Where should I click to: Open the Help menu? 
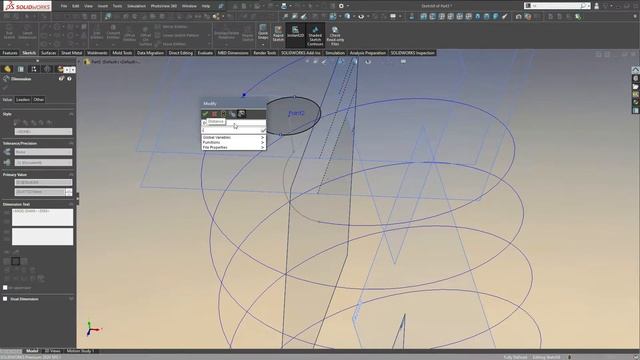tap(206, 6)
